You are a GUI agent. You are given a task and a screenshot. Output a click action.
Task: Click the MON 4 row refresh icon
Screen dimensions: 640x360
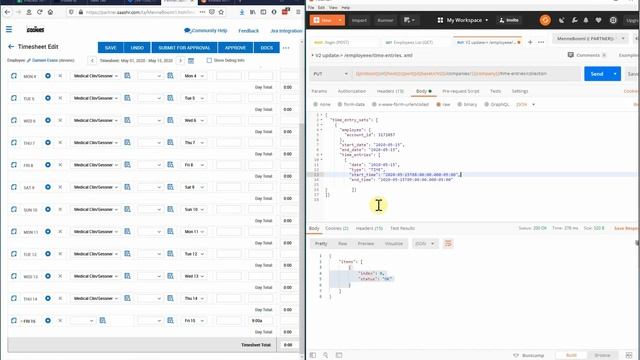pos(14,76)
